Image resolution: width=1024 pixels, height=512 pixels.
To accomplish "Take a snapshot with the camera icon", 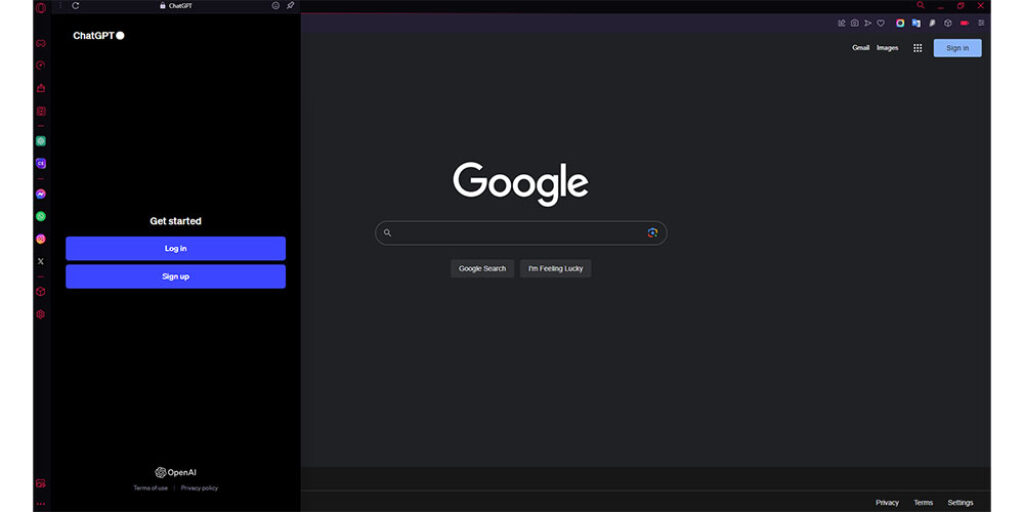I will [855, 23].
